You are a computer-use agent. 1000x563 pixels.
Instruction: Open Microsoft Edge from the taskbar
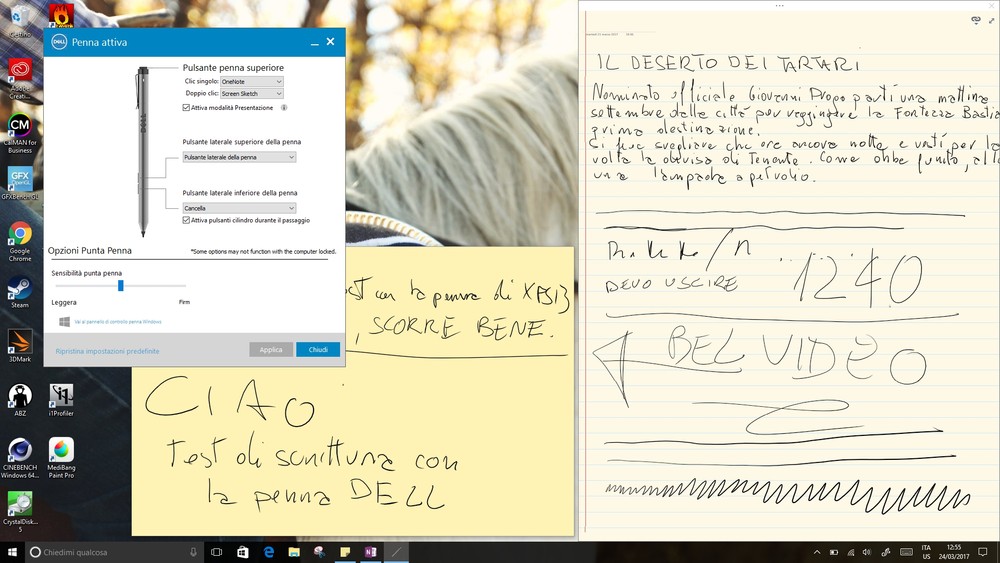point(269,552)
